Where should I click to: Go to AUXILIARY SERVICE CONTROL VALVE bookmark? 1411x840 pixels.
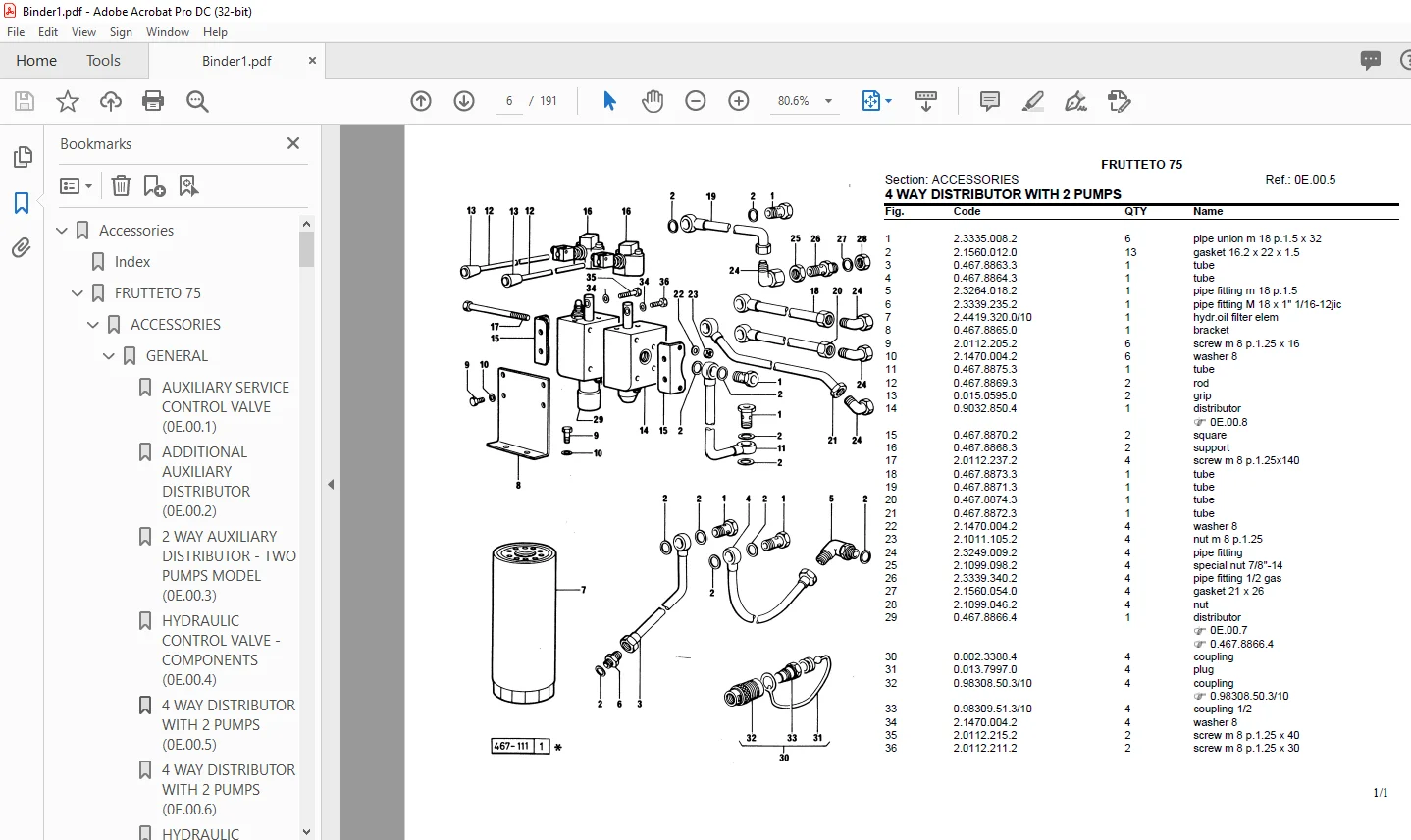tap(226, 407)
